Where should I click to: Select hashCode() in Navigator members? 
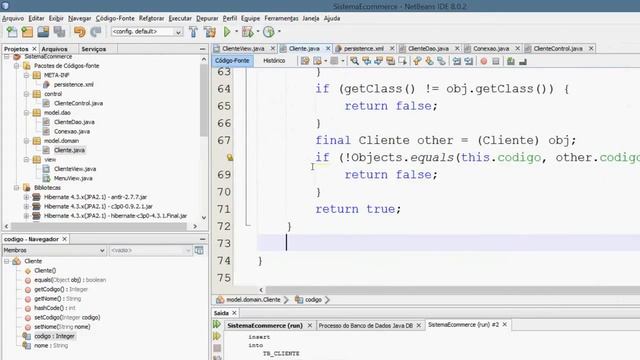pyautogui.click(x=55, y=308)
